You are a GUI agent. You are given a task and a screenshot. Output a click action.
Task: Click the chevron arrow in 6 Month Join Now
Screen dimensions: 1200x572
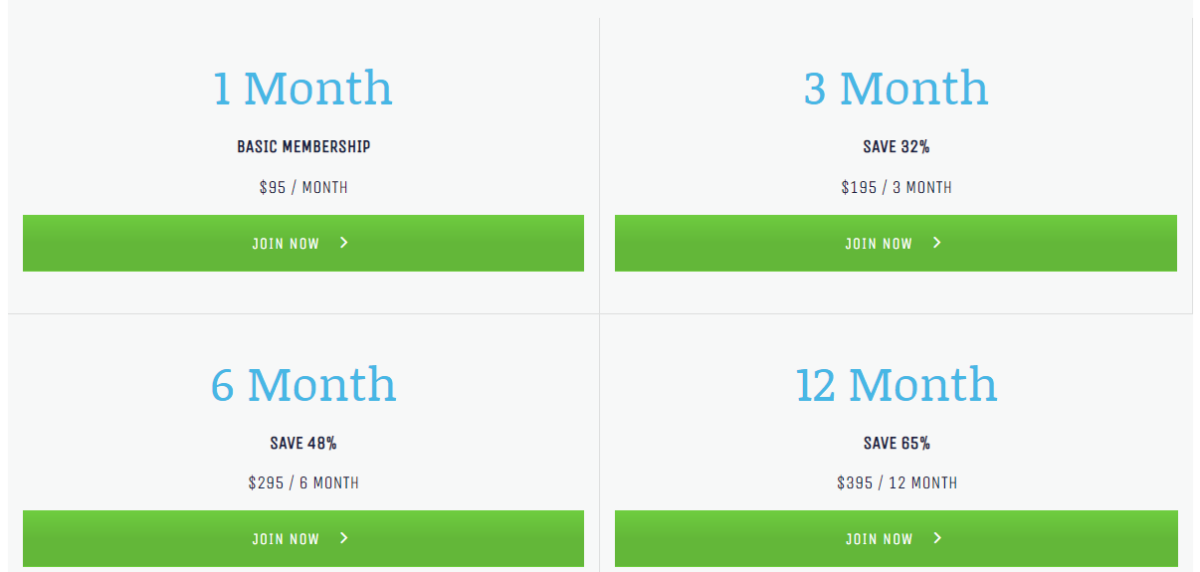[344, 538]
